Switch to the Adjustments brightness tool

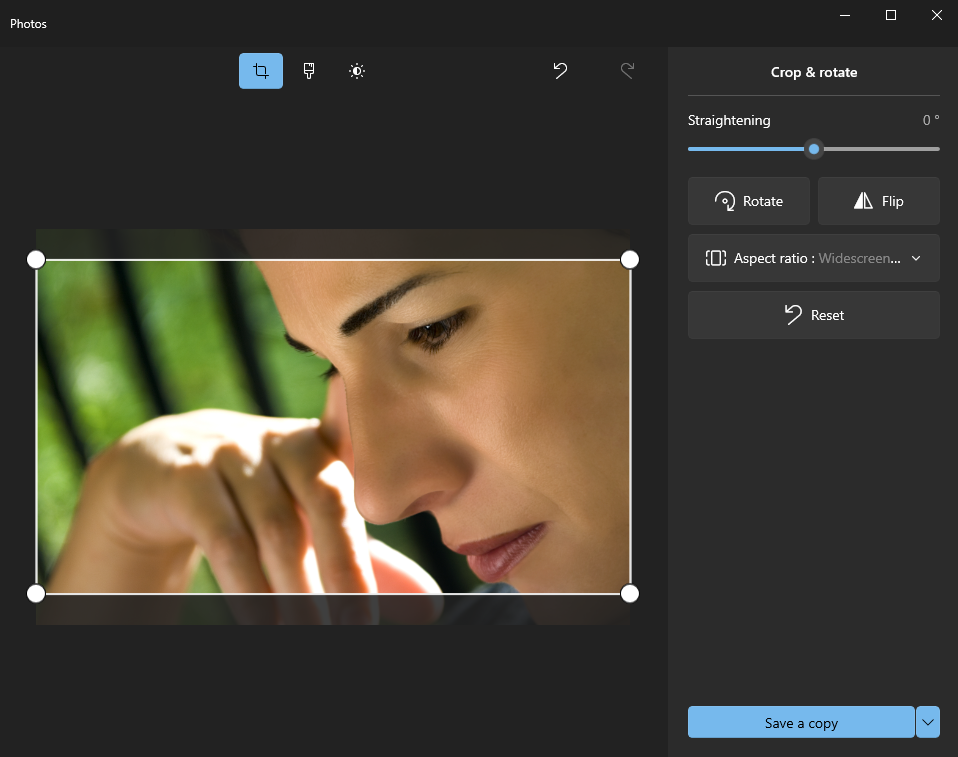coord(357,71)
